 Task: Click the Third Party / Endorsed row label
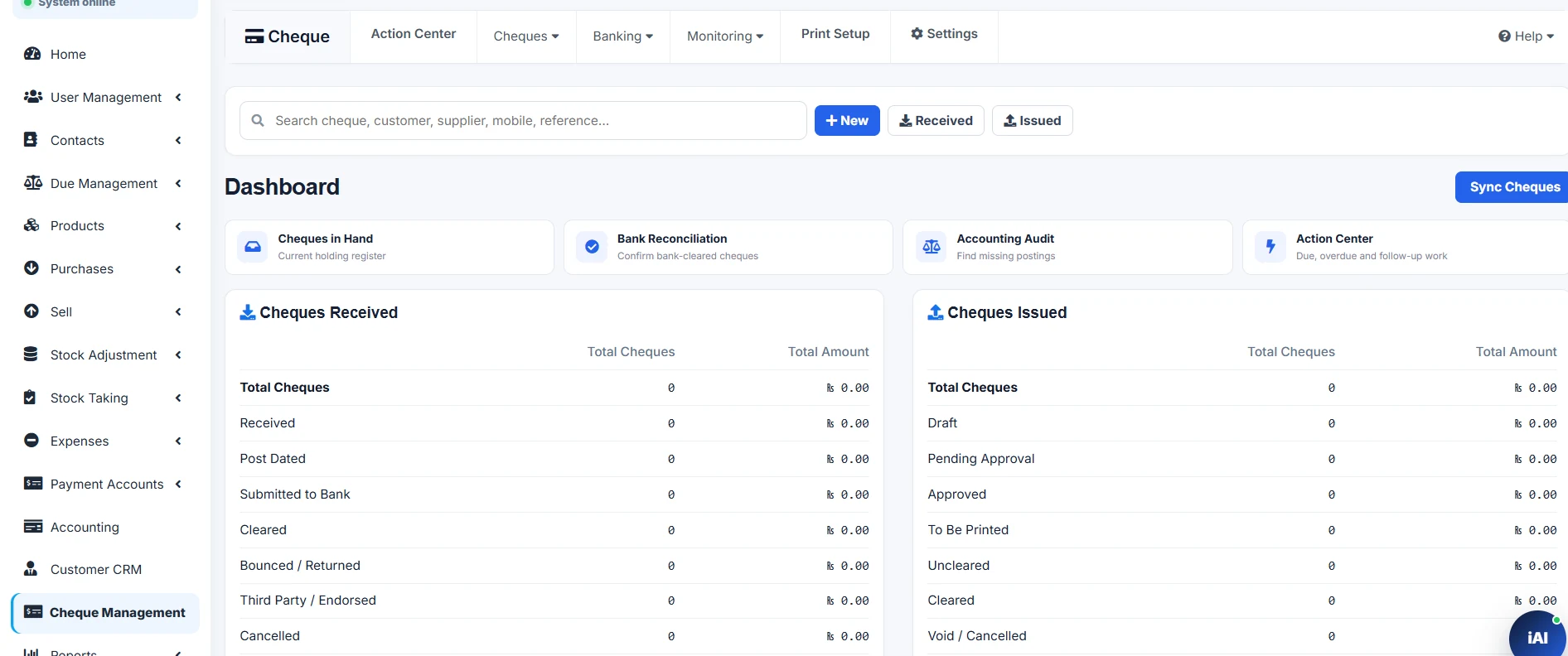pos(307,601)
